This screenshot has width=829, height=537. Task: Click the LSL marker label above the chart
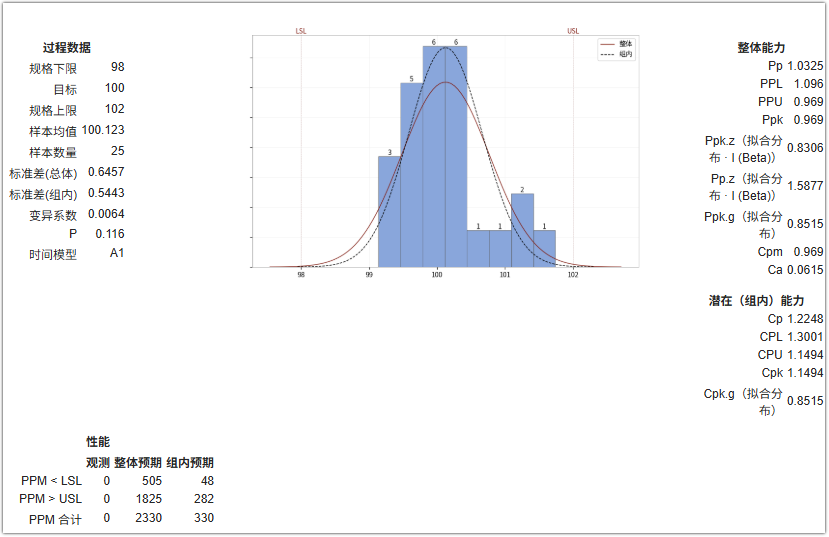(x=301, y=31)
